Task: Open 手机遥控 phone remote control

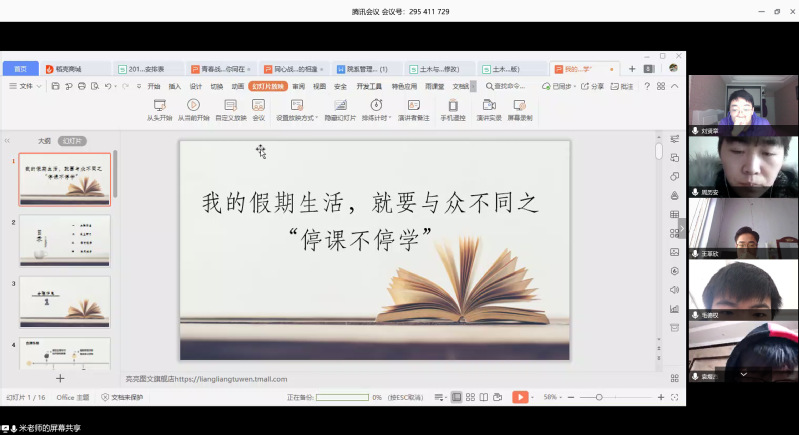Action: pos(452,106)
